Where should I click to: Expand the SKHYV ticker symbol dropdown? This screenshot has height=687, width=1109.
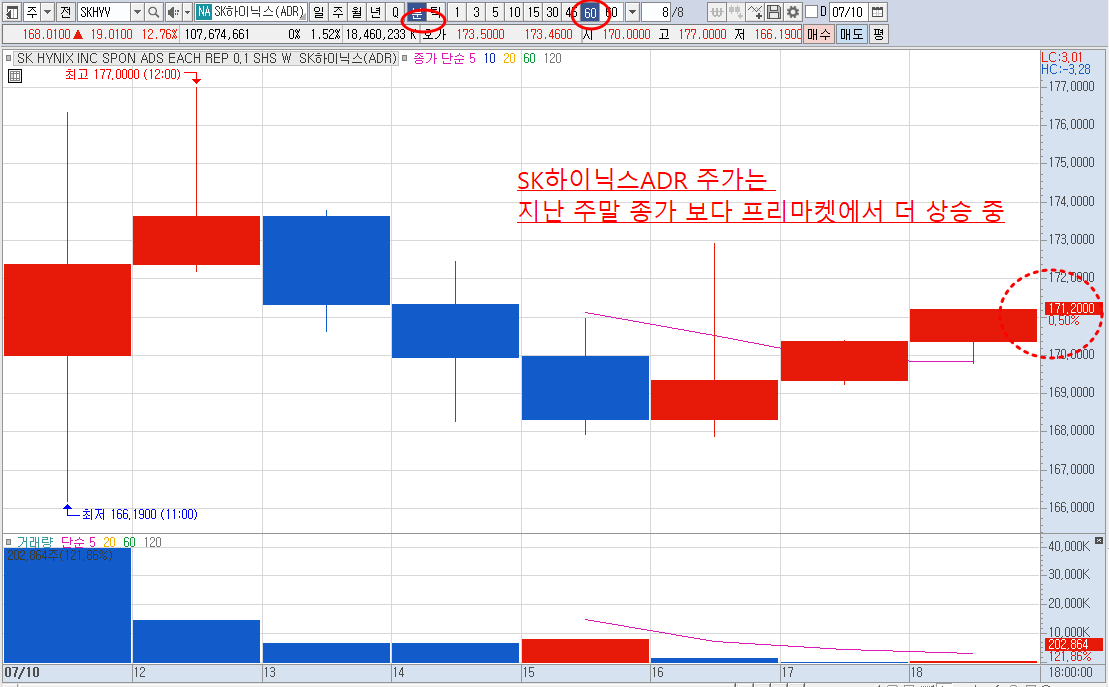click(137, 12)
